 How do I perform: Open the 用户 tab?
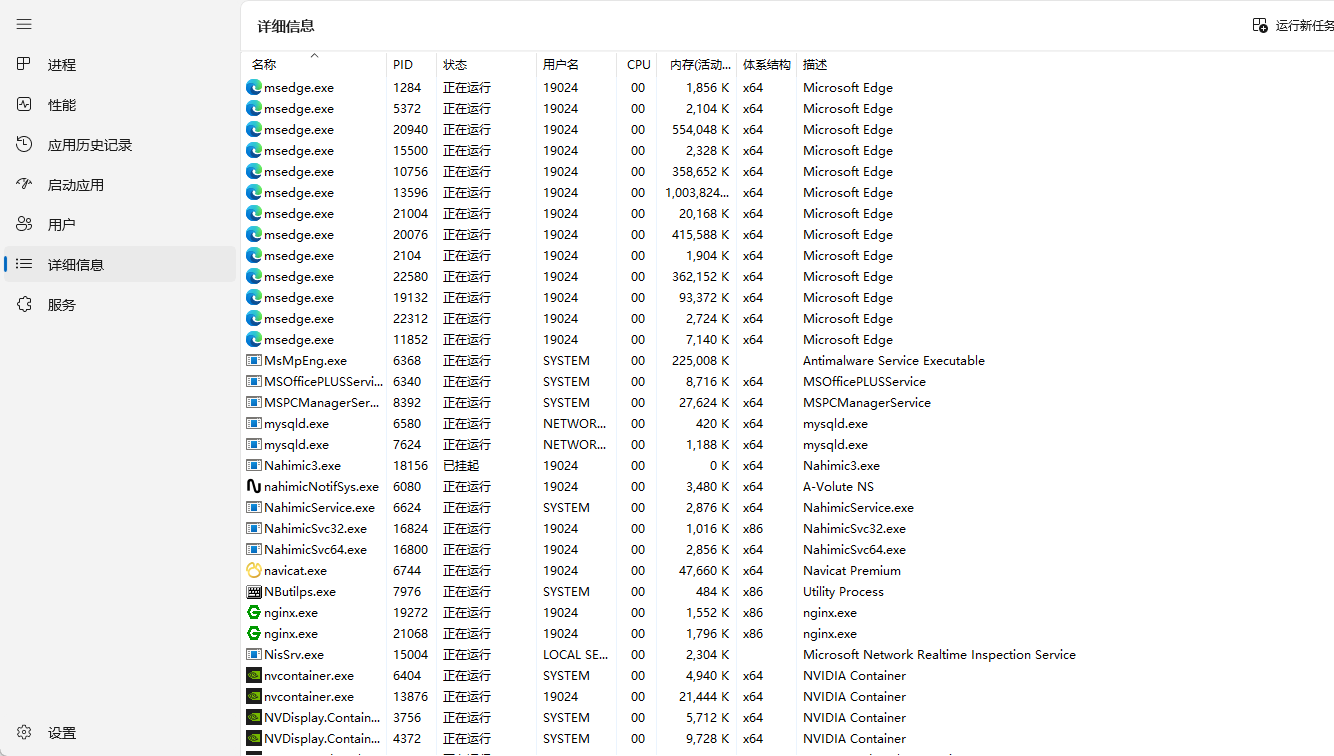point(120,224)
